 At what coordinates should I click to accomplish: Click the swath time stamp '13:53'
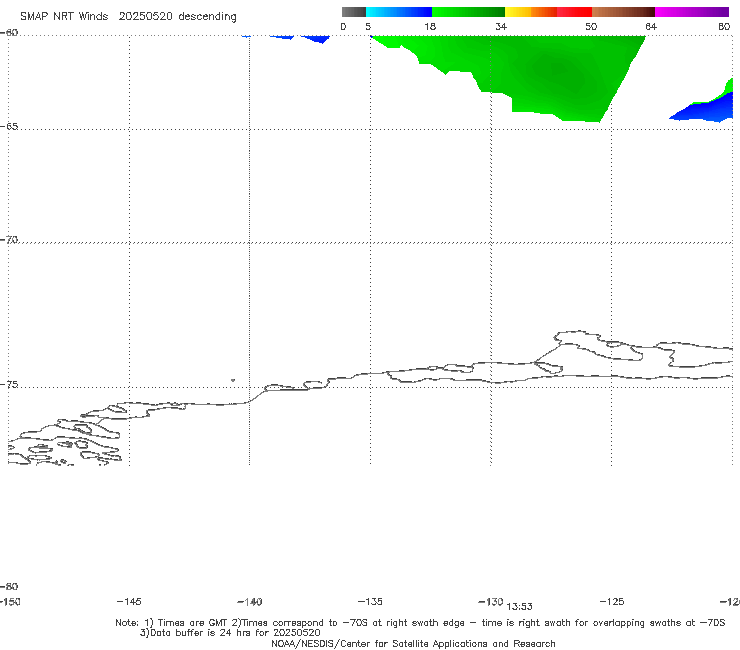[520, 607]
